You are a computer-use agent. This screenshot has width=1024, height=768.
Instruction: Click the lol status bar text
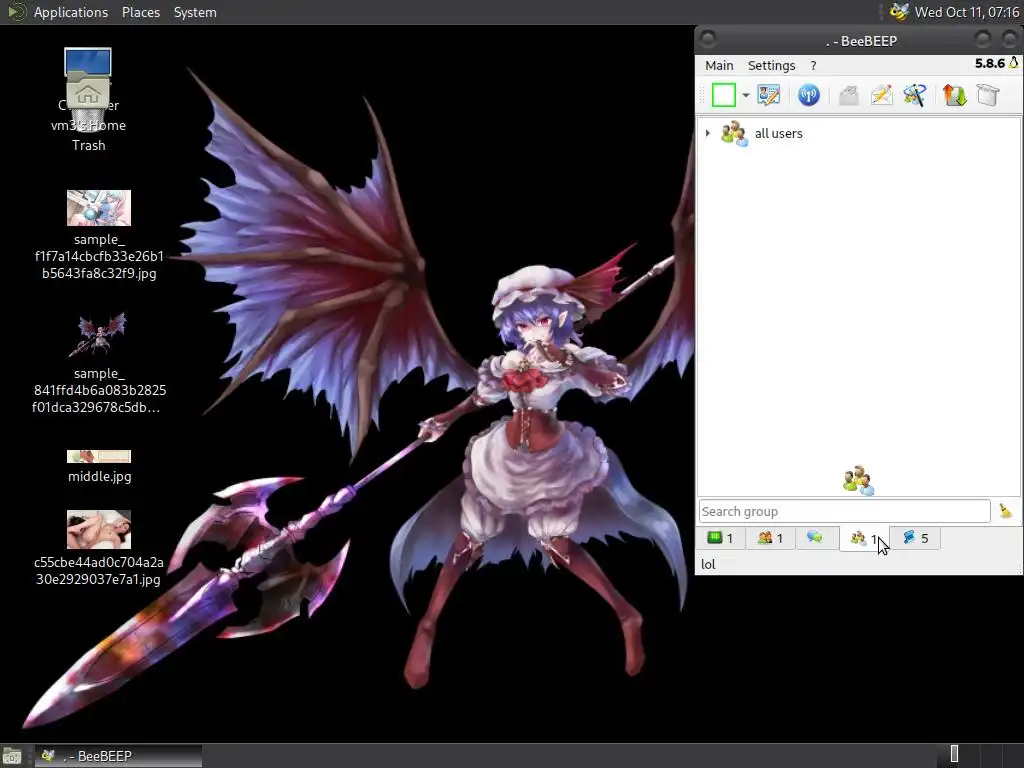[708, 565]
